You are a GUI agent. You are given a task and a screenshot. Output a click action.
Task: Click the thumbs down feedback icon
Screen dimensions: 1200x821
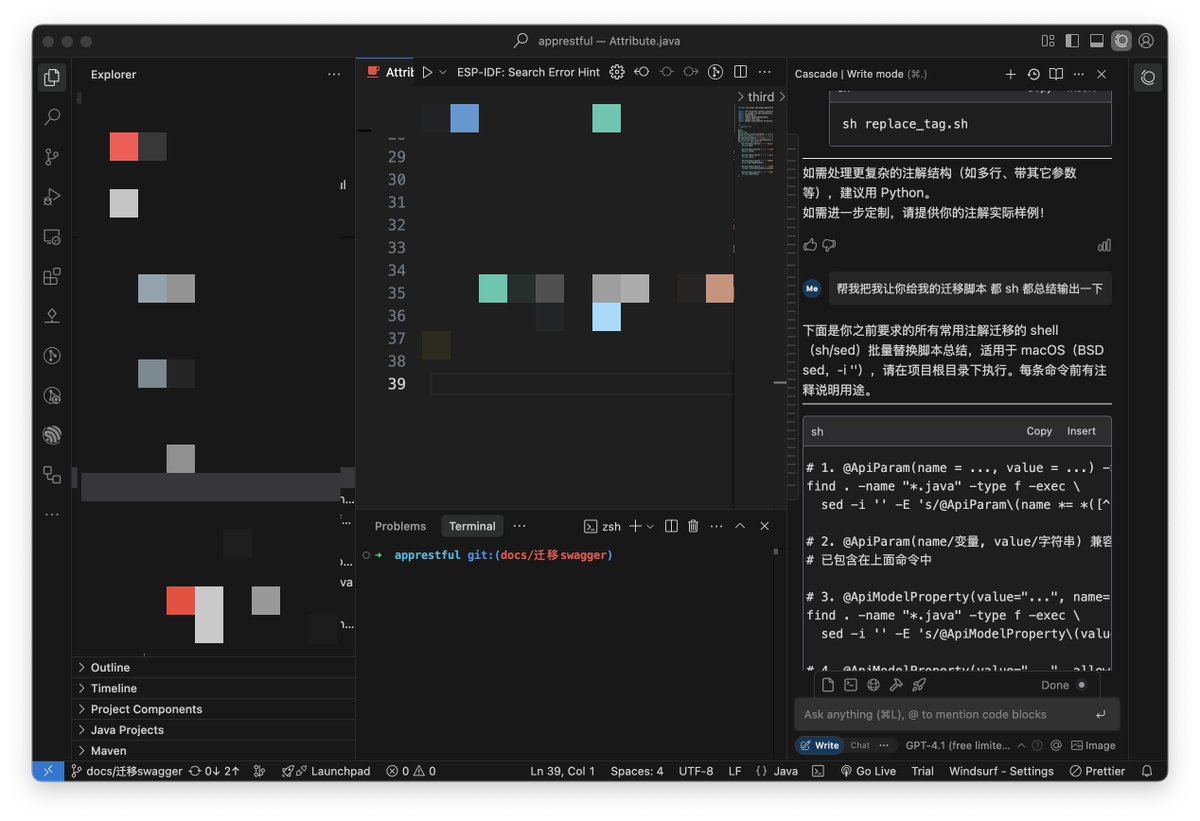(x=828, y=245)
